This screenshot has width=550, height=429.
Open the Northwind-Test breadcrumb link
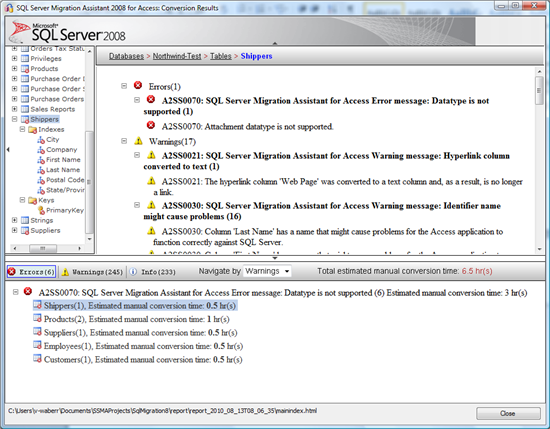click(x=177, y=56)
